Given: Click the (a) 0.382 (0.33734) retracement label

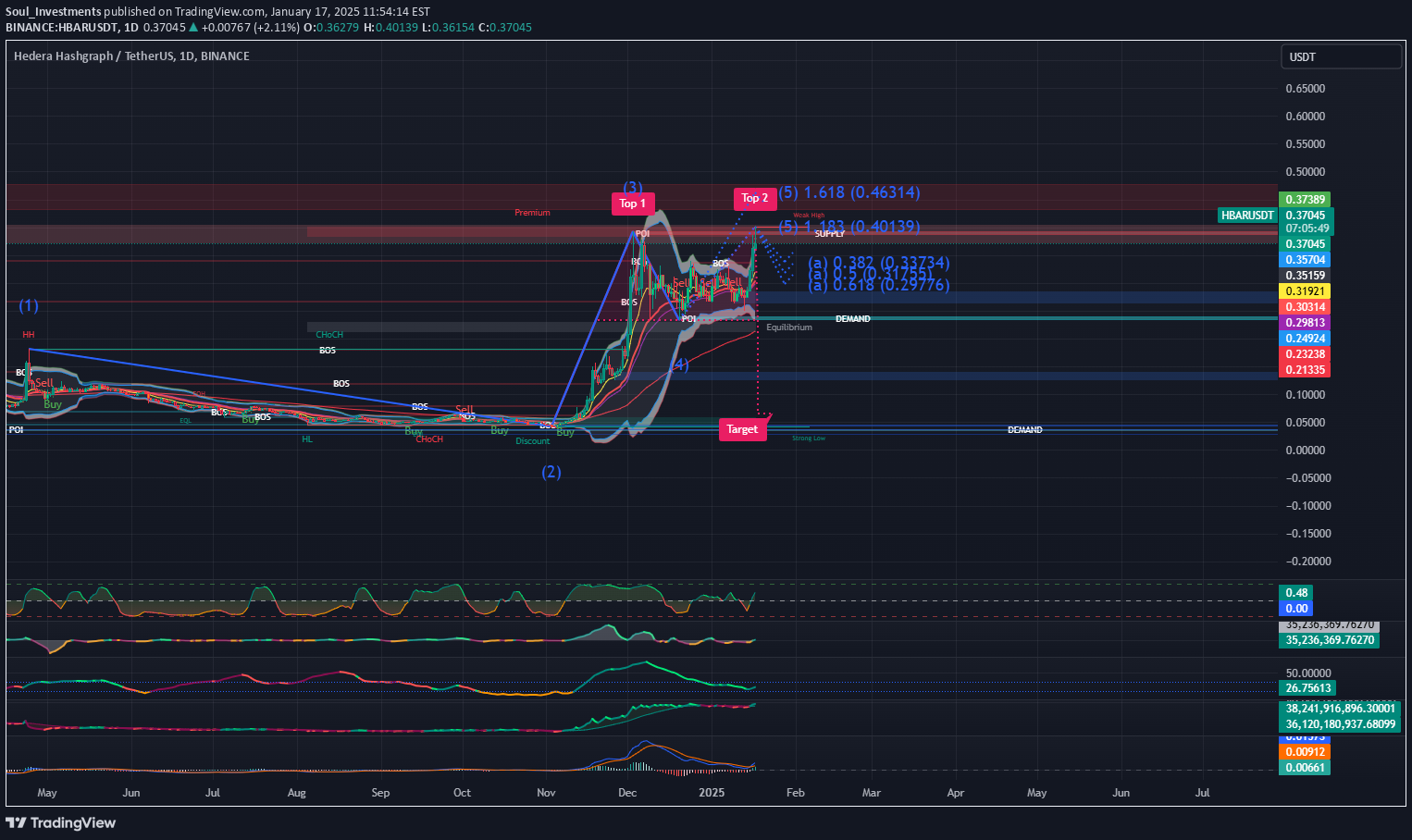Looking at the screenshot, I should click(x=879, y=264).
